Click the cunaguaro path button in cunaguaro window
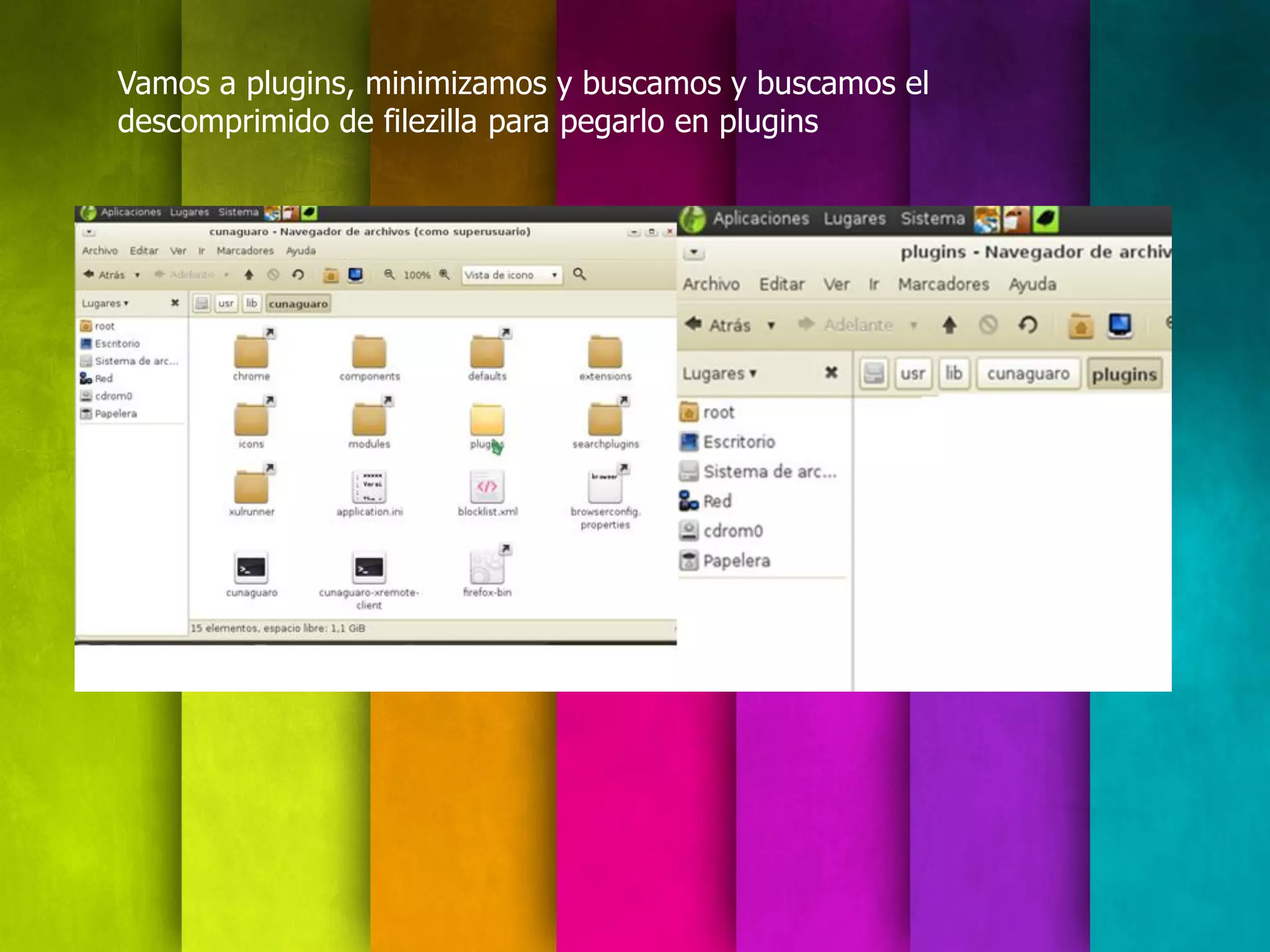1270x952 pixels. pyautogui.click(x=298, y=303)
